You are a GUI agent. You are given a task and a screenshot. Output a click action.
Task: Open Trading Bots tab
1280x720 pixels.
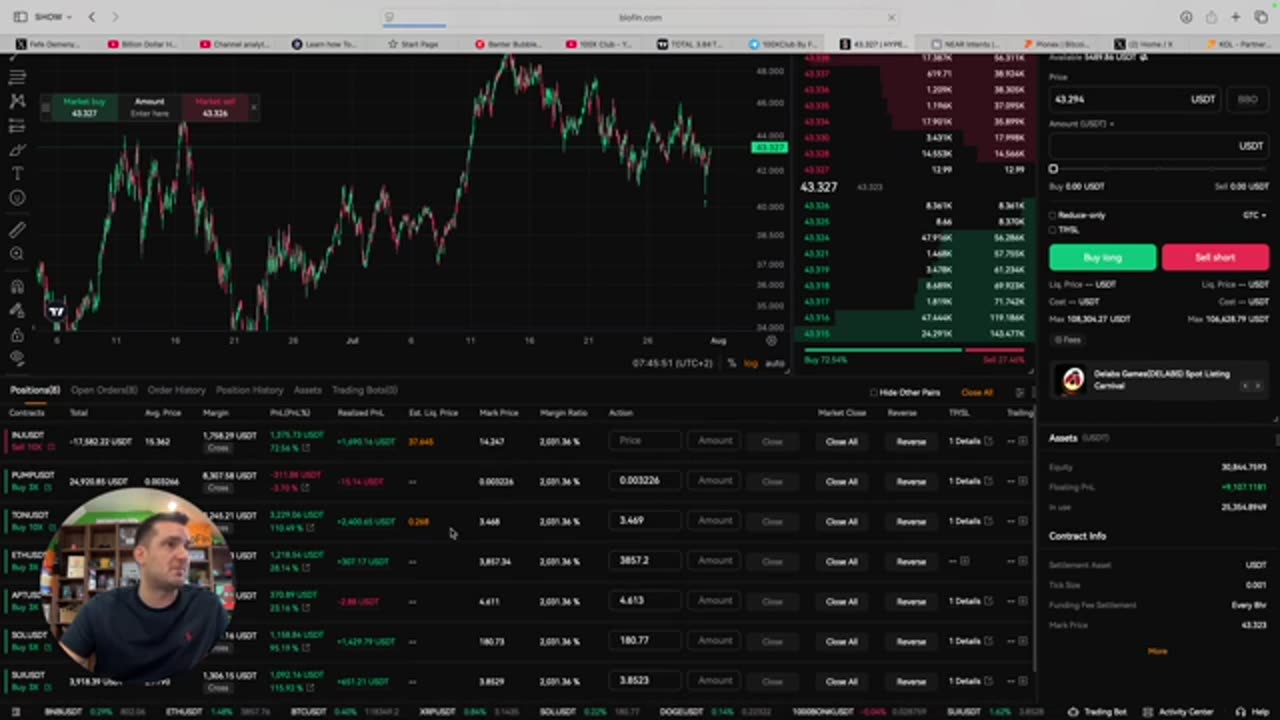click(x=364, y=390)
